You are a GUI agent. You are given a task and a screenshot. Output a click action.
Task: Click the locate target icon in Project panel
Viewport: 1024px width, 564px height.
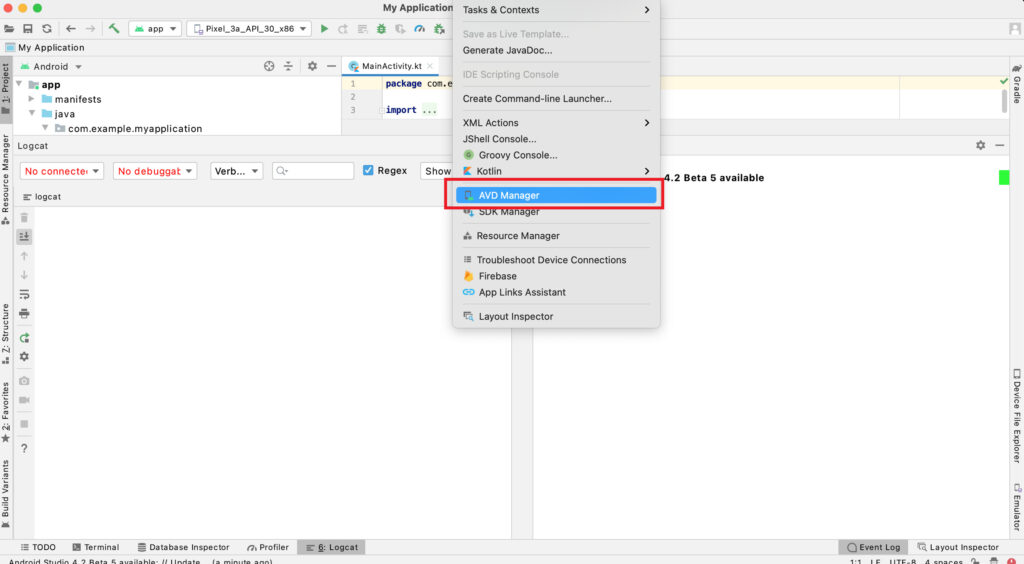(269, 66)
